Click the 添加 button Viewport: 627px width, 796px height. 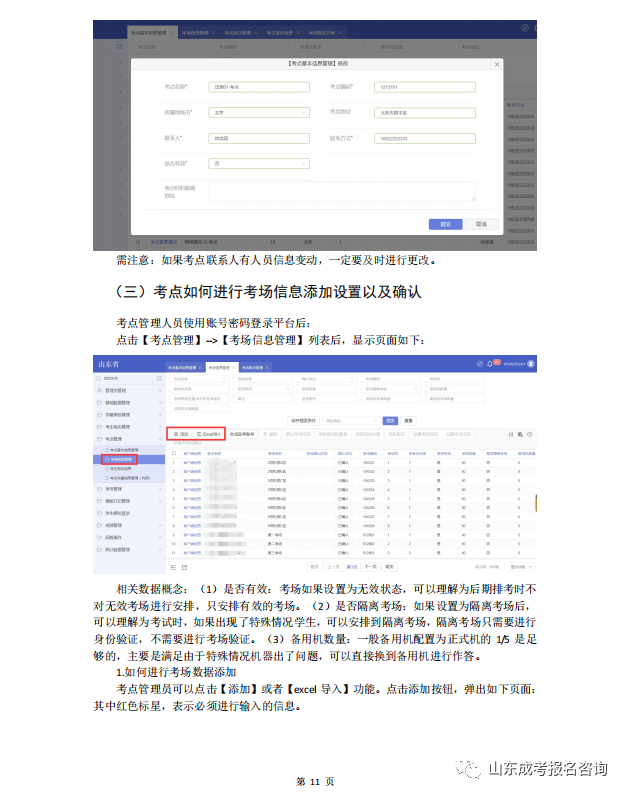(x=181, y=435)
